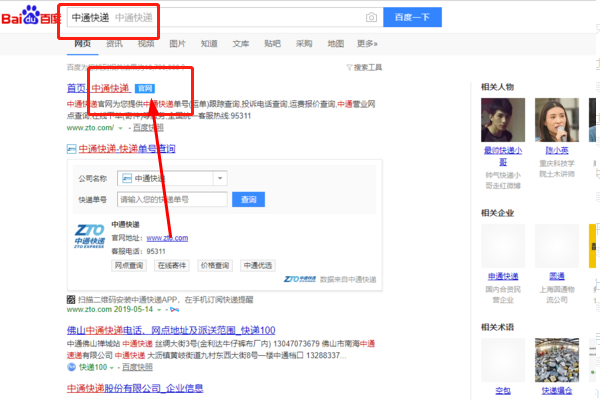Screen dimensions: 600x400
Task: Open the 快递爆仓 related term link
Action: (x=557, y=390)
